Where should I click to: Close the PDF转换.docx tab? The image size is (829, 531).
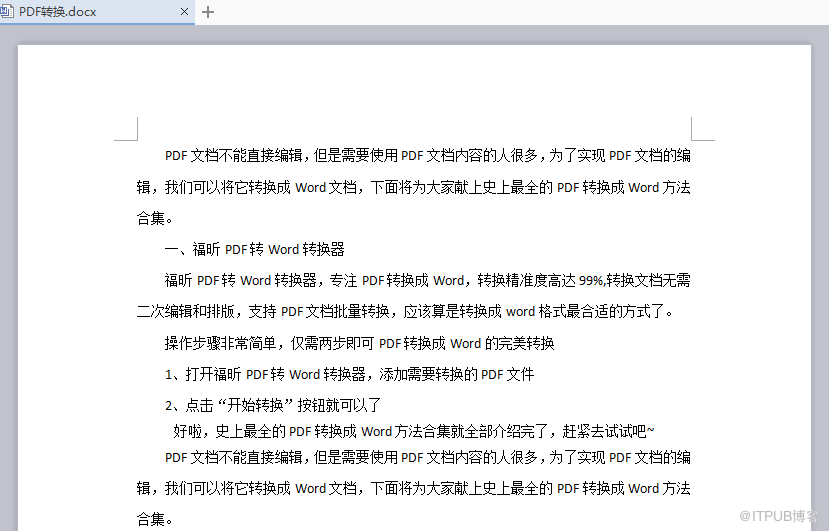point(184,11)
